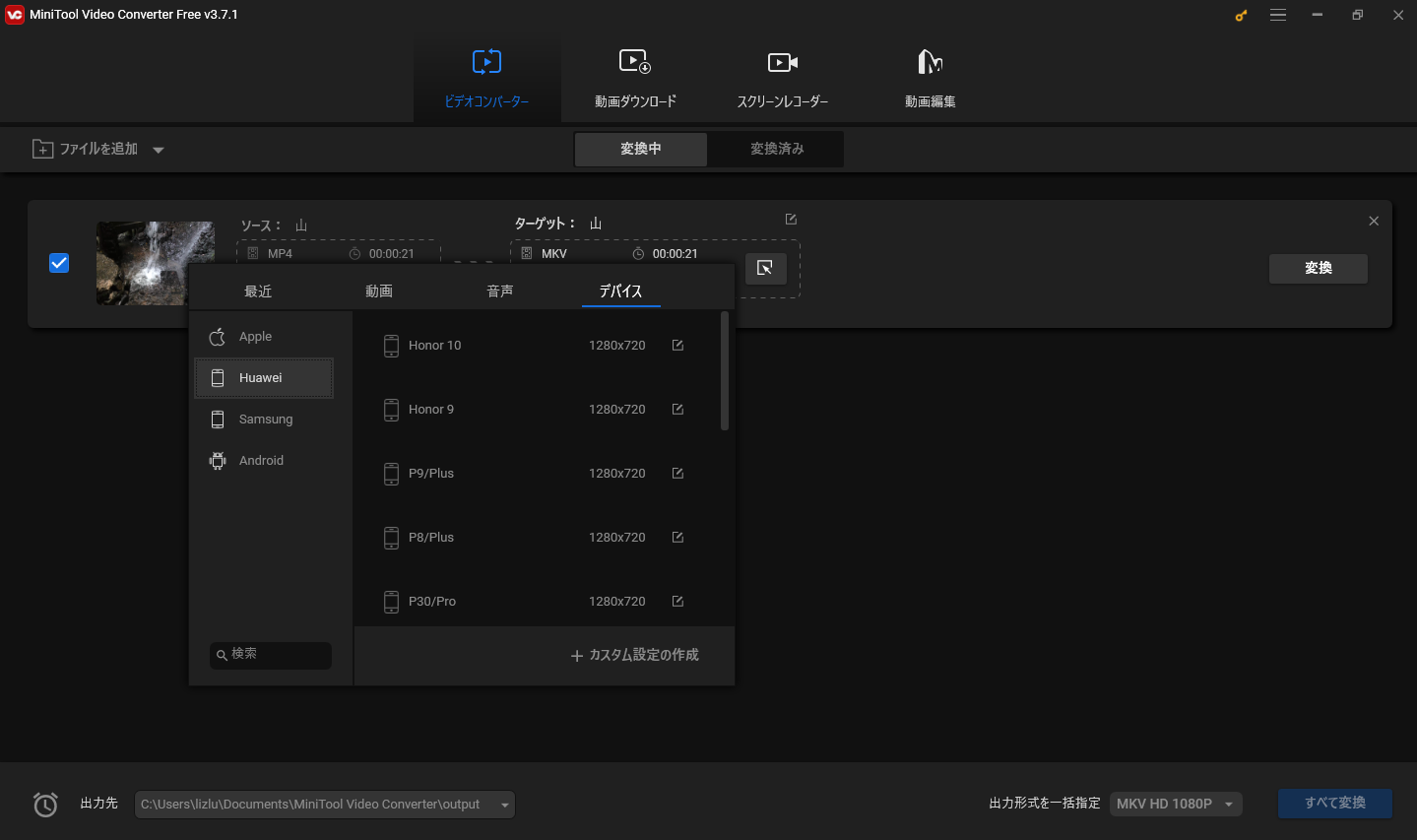Click the target name edit icon
1417x840 pixels.
coord(791,220)
